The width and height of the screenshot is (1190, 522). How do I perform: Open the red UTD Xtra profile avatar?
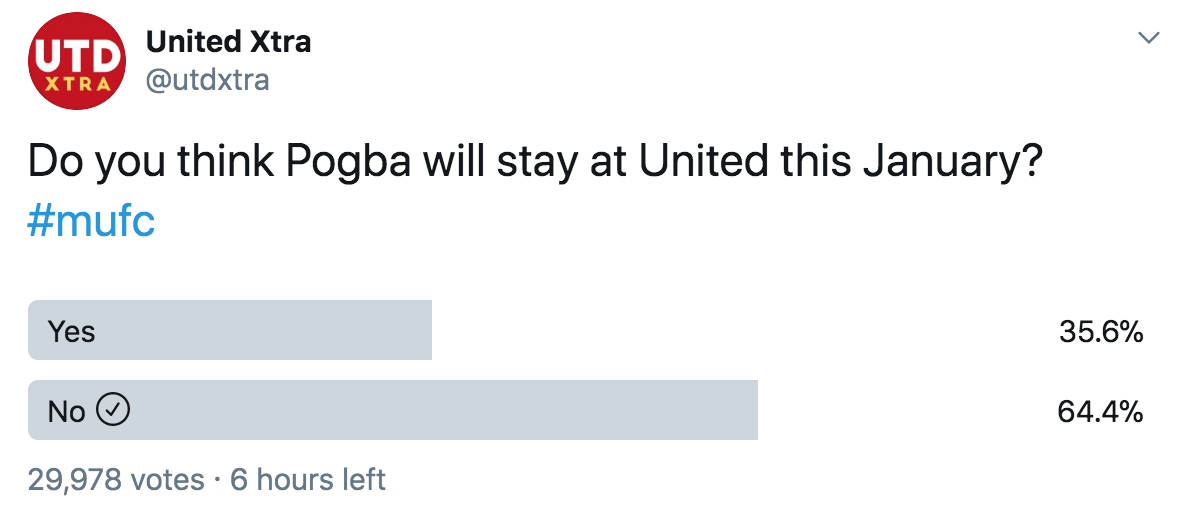[77, 61]
